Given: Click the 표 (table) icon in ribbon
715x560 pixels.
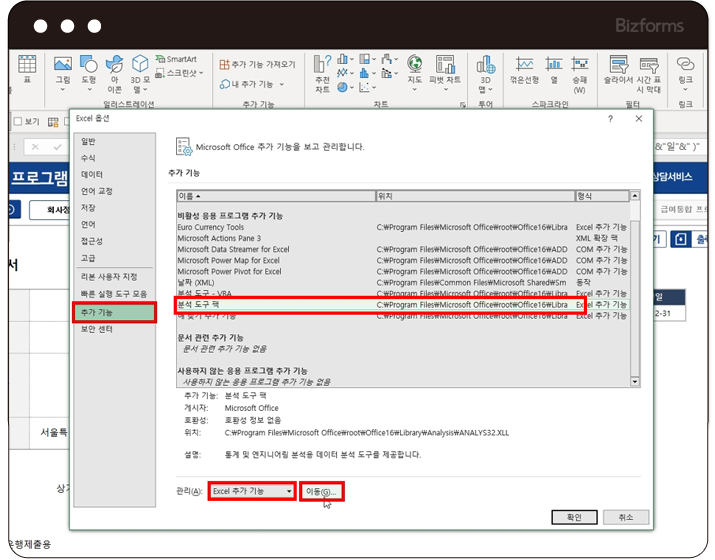Looking at the screenshot, I should click(x=27, y=64).
